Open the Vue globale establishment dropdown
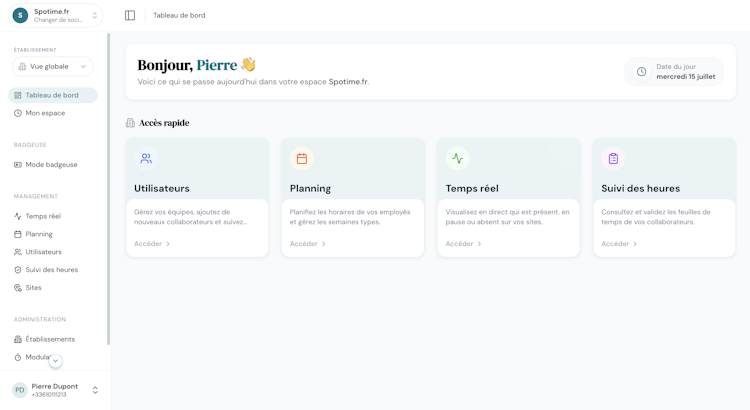750x410 pixels. (53, 66)
